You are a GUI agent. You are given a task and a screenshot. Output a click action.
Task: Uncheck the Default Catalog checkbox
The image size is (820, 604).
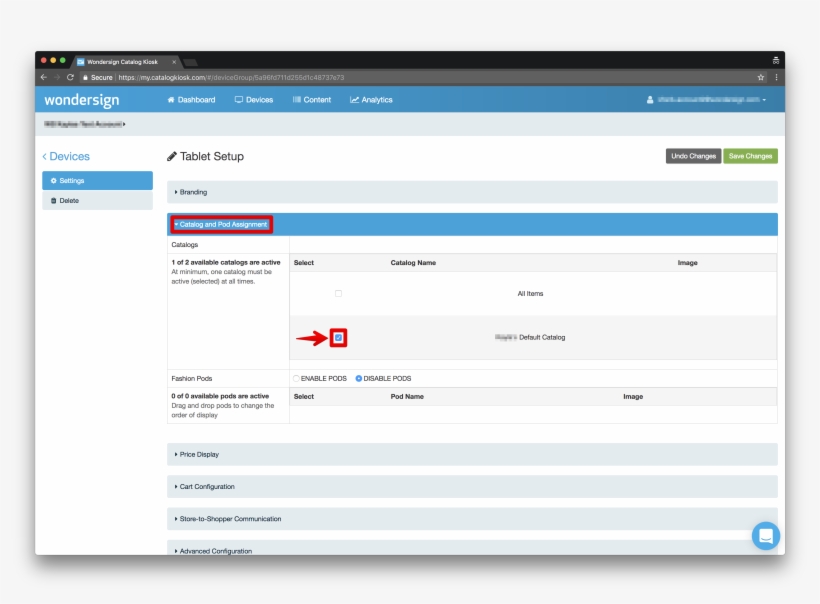coord(339,338)
